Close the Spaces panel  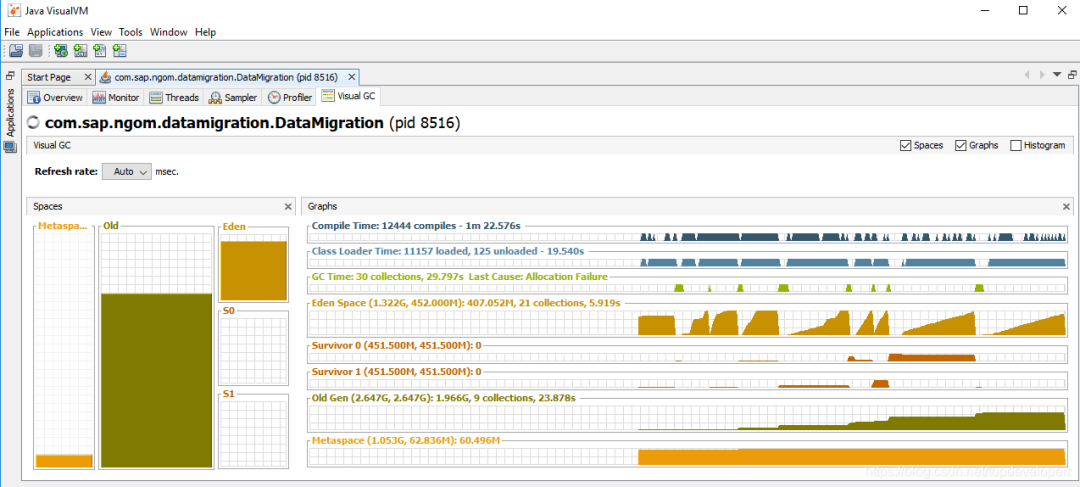(288, 206)
